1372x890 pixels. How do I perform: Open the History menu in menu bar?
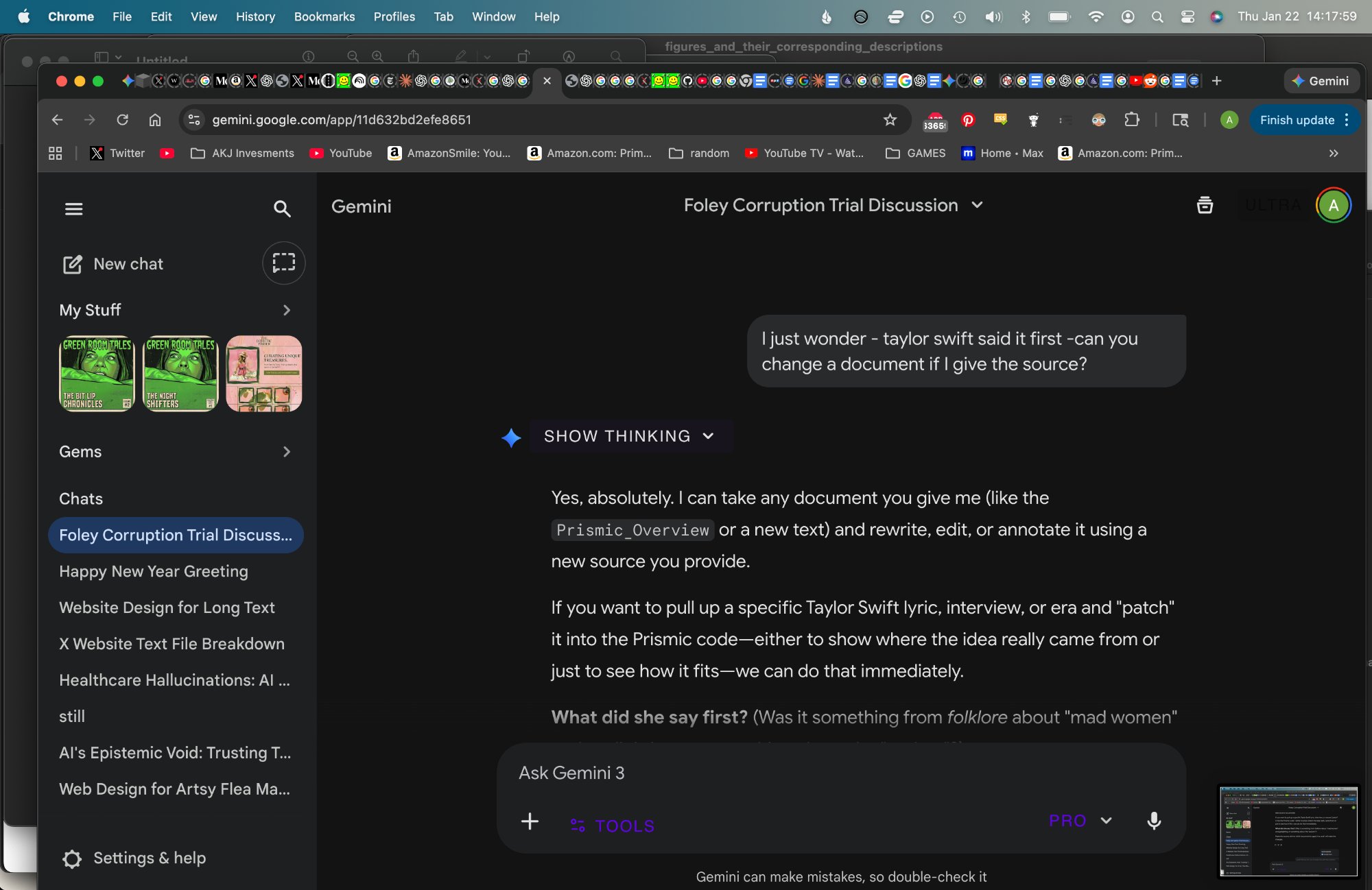coord(255,16)
